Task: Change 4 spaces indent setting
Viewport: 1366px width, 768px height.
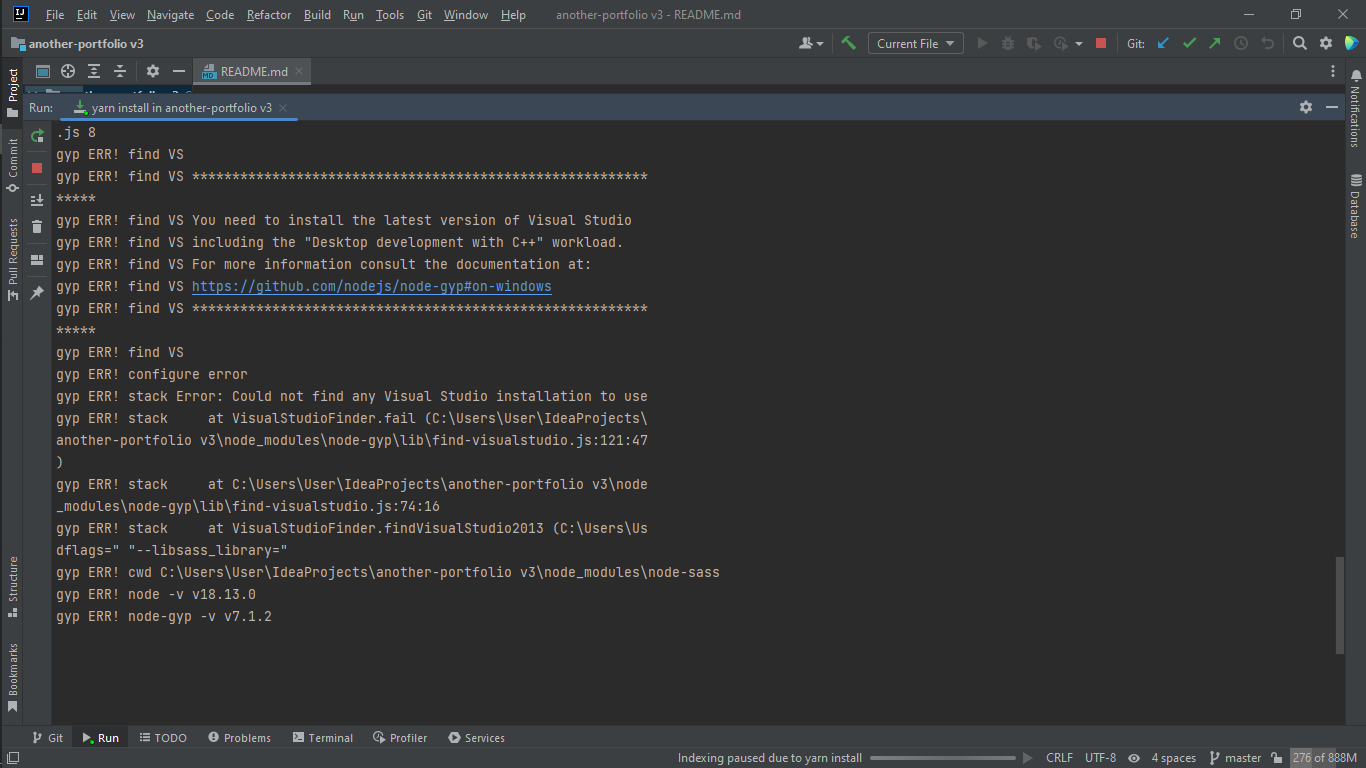Action: [x=1173, y=758]
